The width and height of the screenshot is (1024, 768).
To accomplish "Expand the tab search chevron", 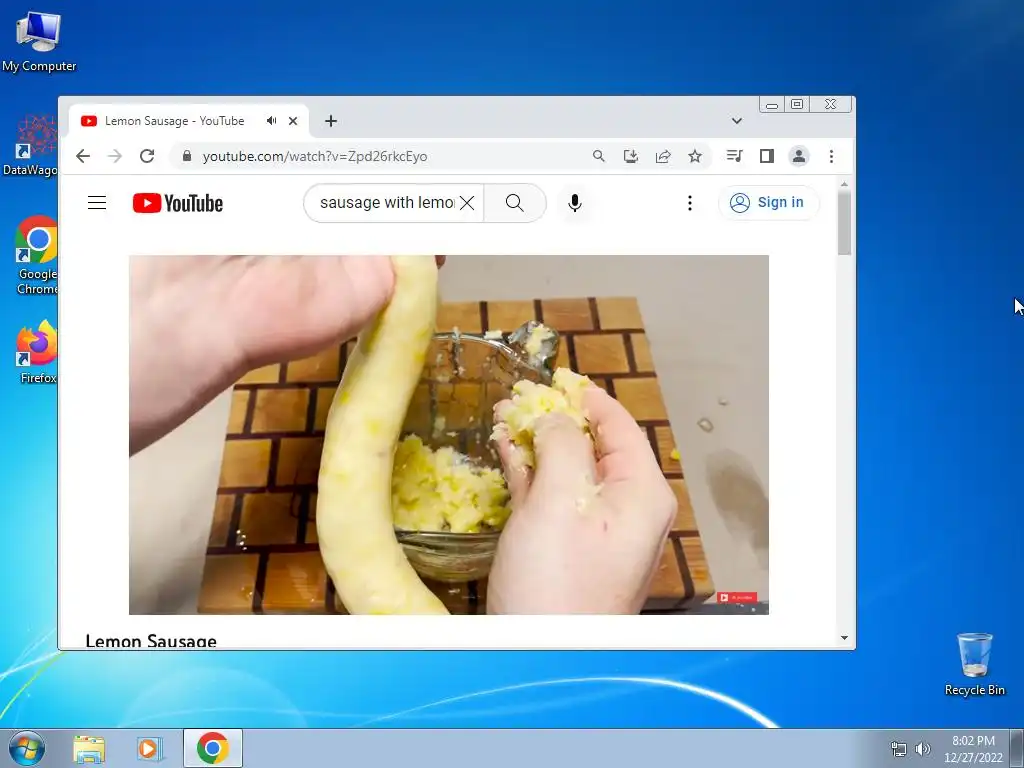I will tap(737, 121).
